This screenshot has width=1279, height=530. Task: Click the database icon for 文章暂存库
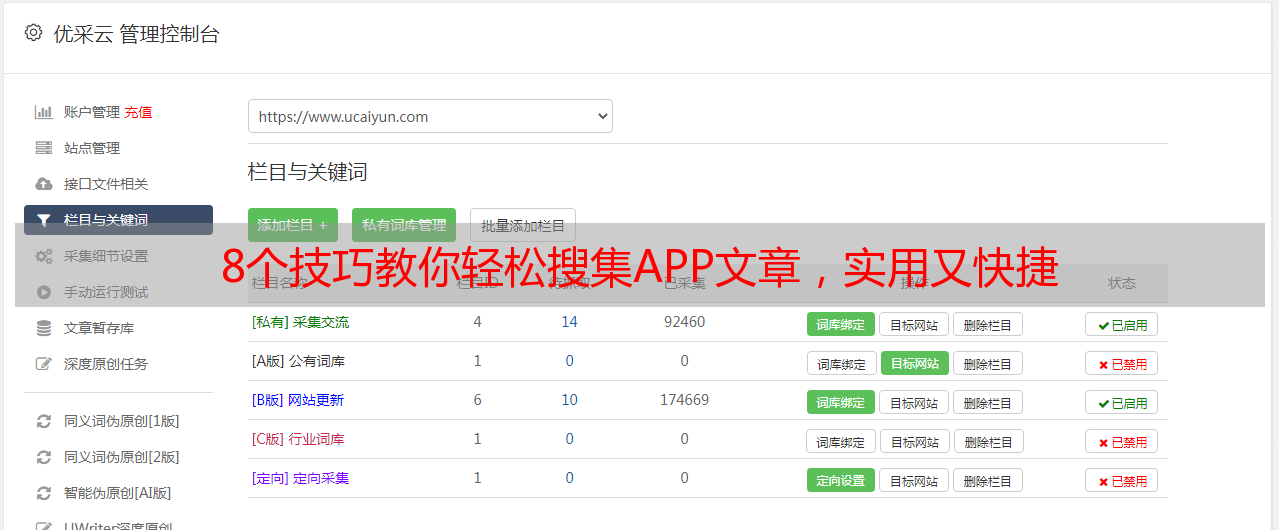pos(43,328)
